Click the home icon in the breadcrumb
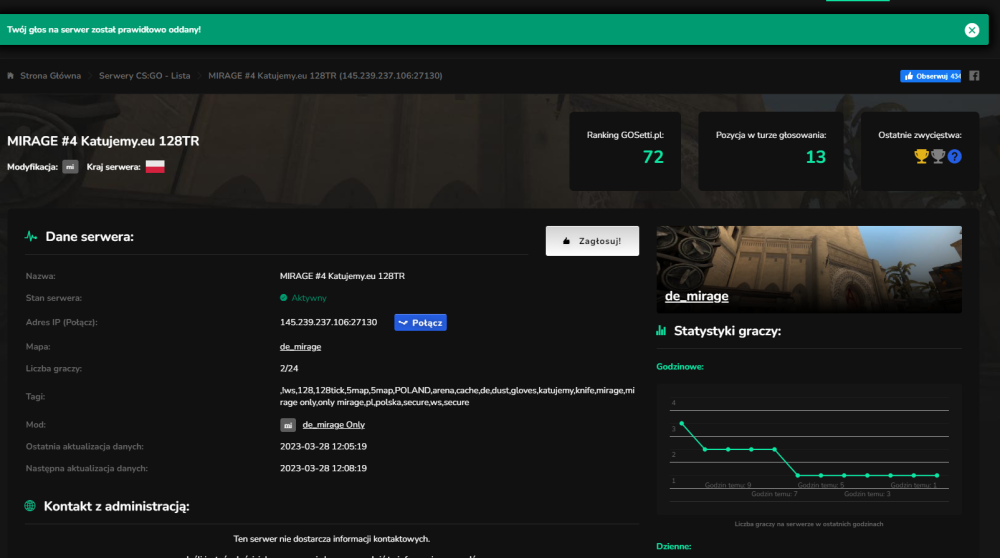1000x558 pixels. coord(11,76)
